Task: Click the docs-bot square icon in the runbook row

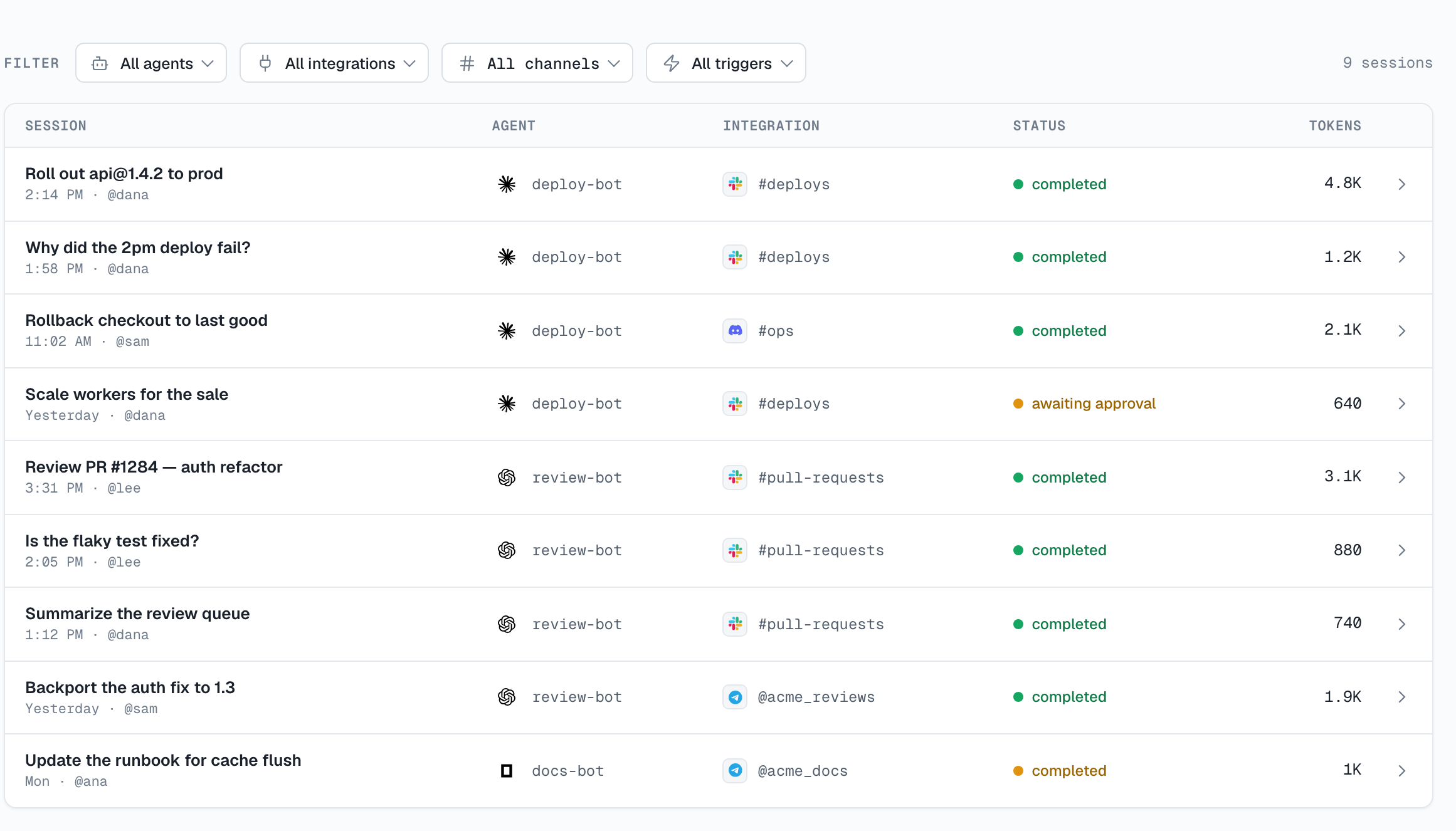Action: [x=507, y=771]
